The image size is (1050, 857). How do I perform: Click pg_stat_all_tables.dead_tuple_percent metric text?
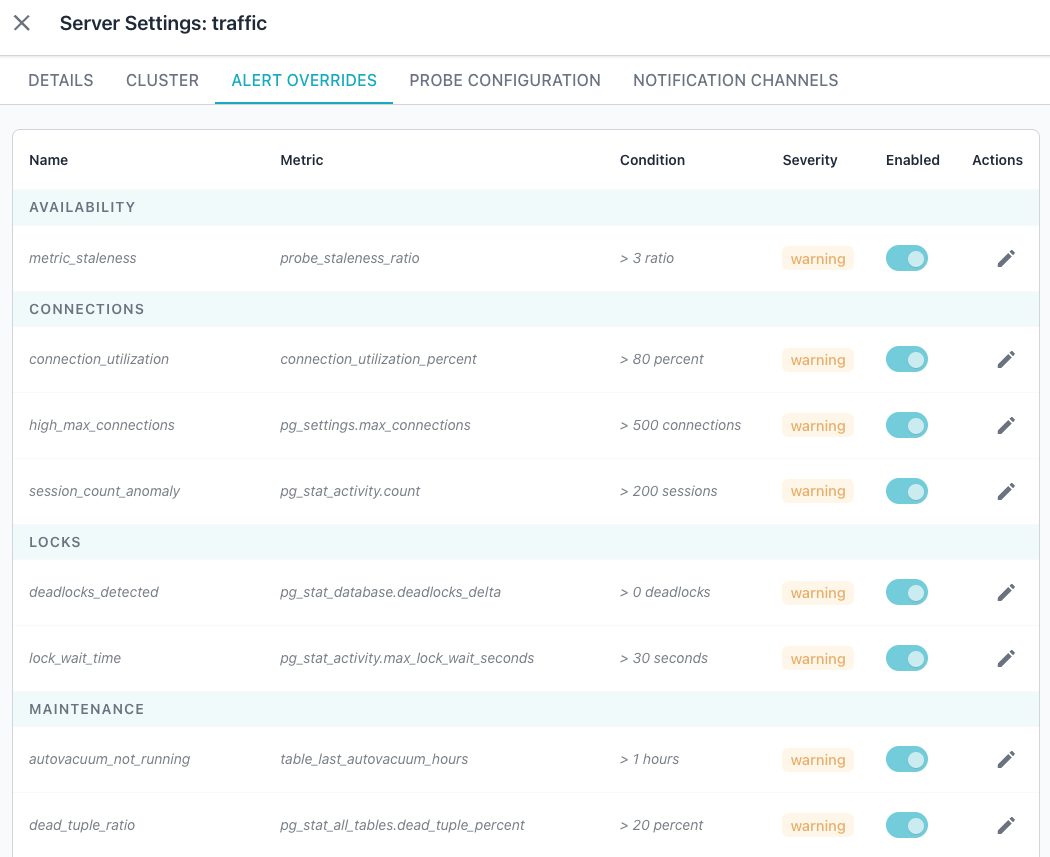(402, 826)
